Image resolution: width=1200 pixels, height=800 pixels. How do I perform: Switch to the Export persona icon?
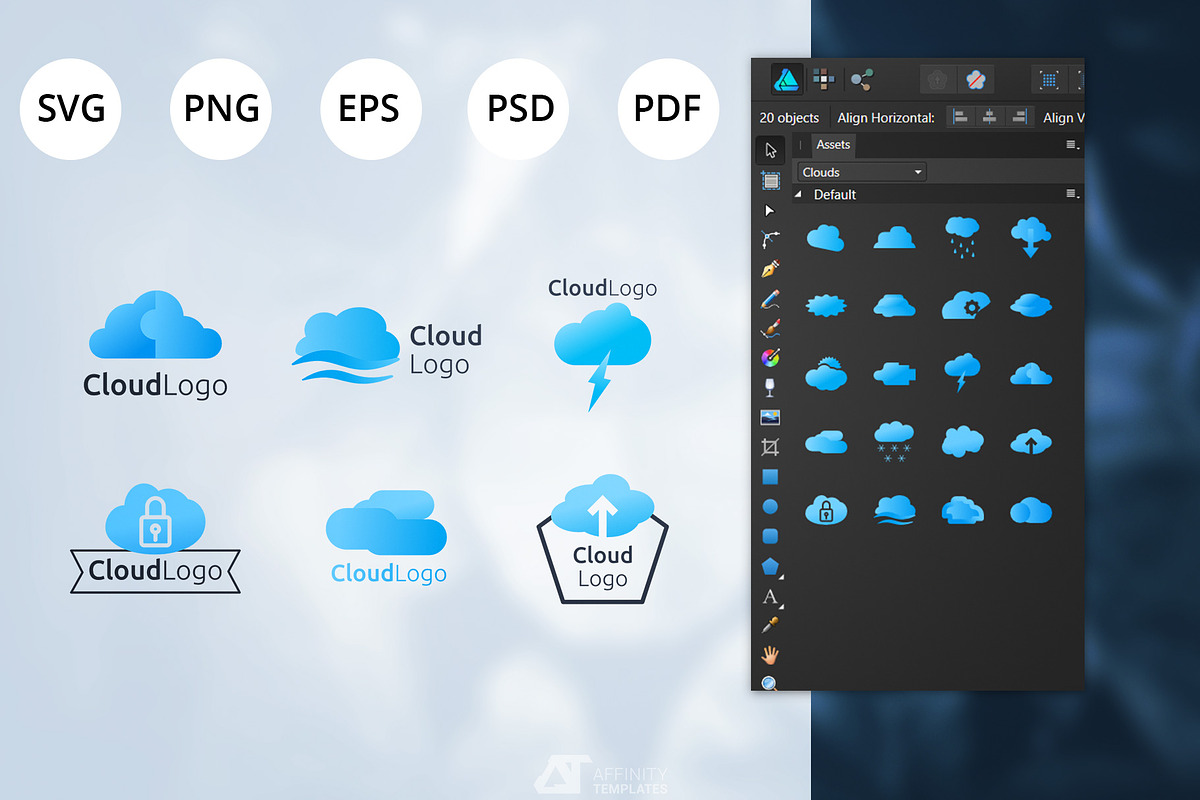coord(862,79)
